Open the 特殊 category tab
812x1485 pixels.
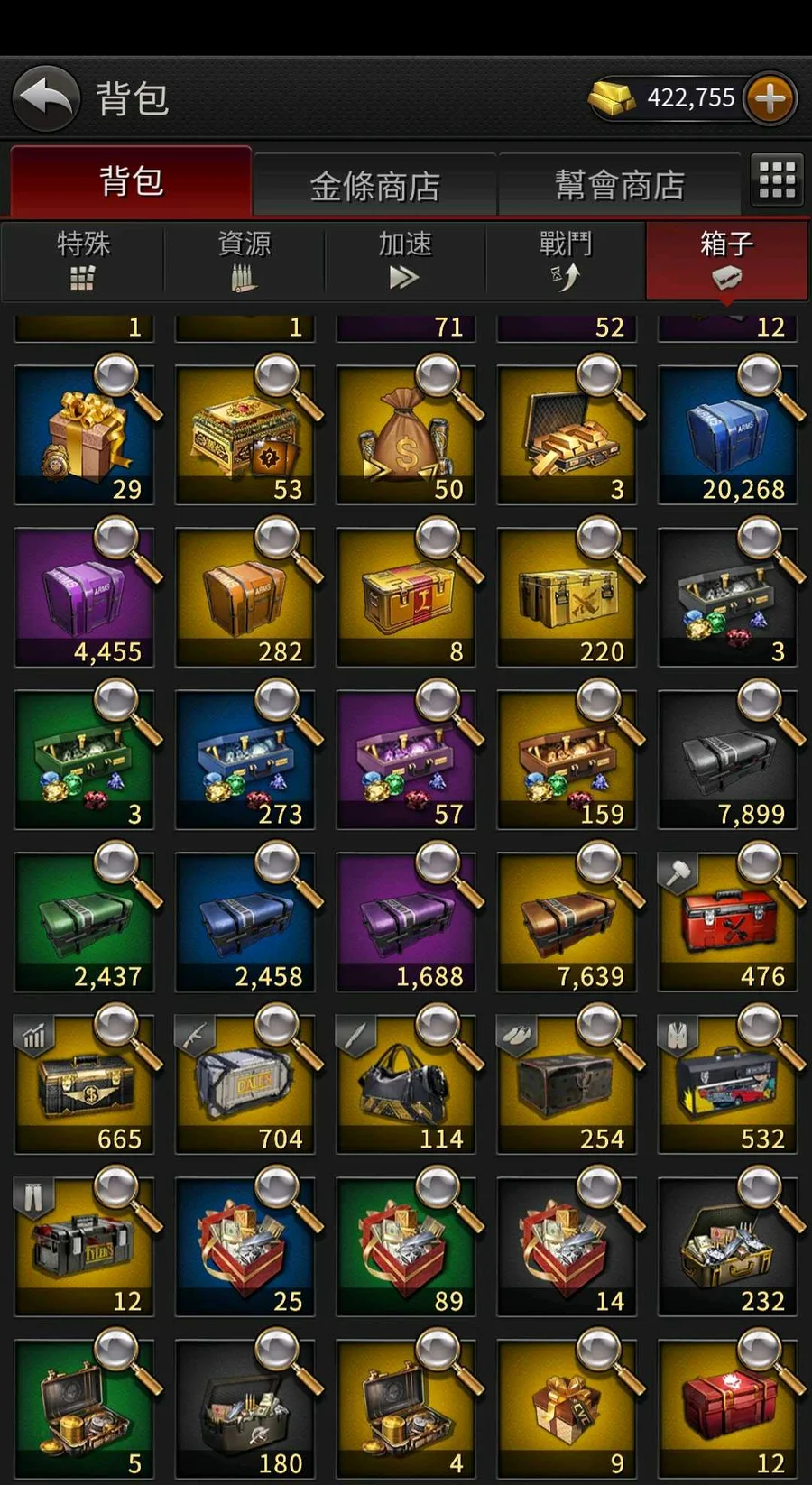tap(83, 260)
